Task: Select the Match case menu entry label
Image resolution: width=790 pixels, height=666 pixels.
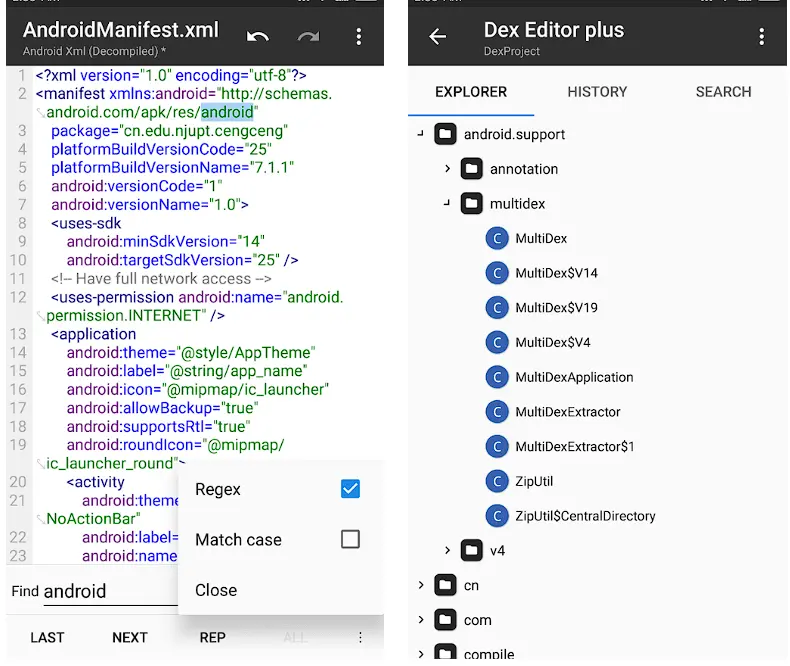Action: pos(238,540)
